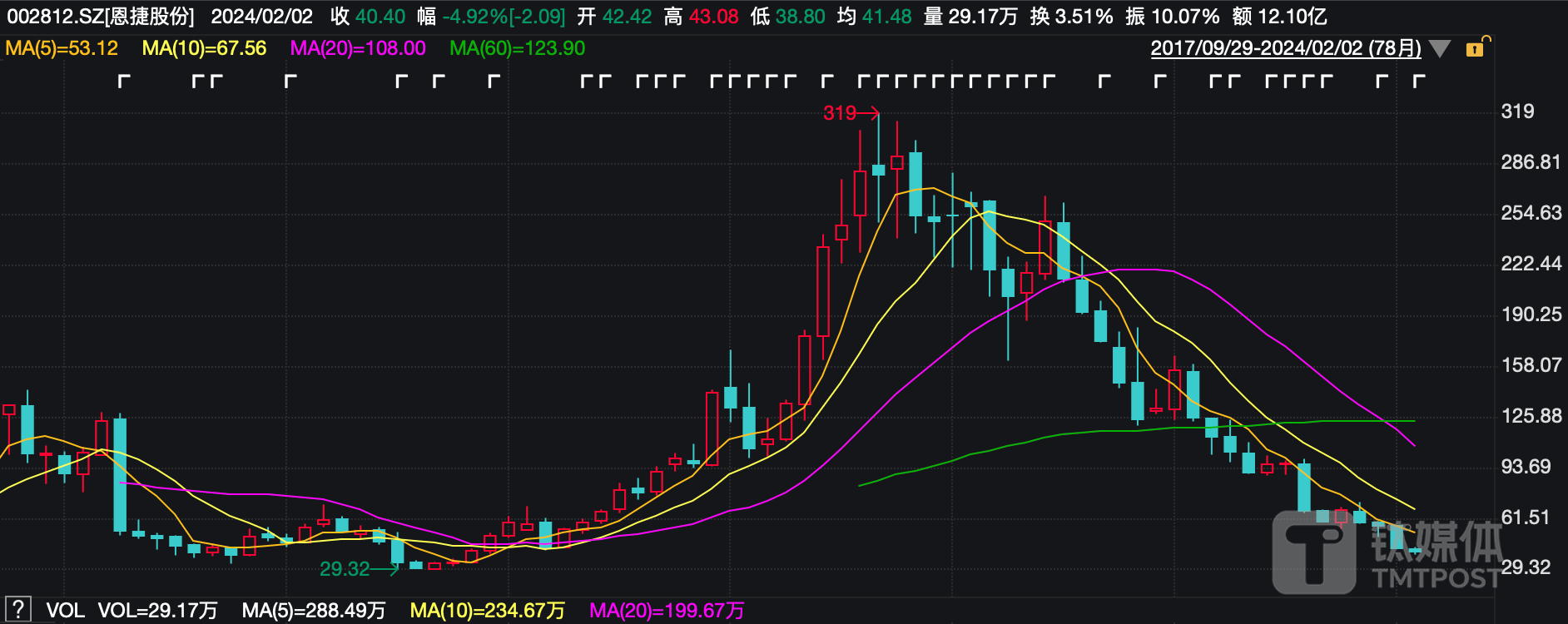
Task: Click the date 2024/02/02 in header
Action: click(262, 17)
